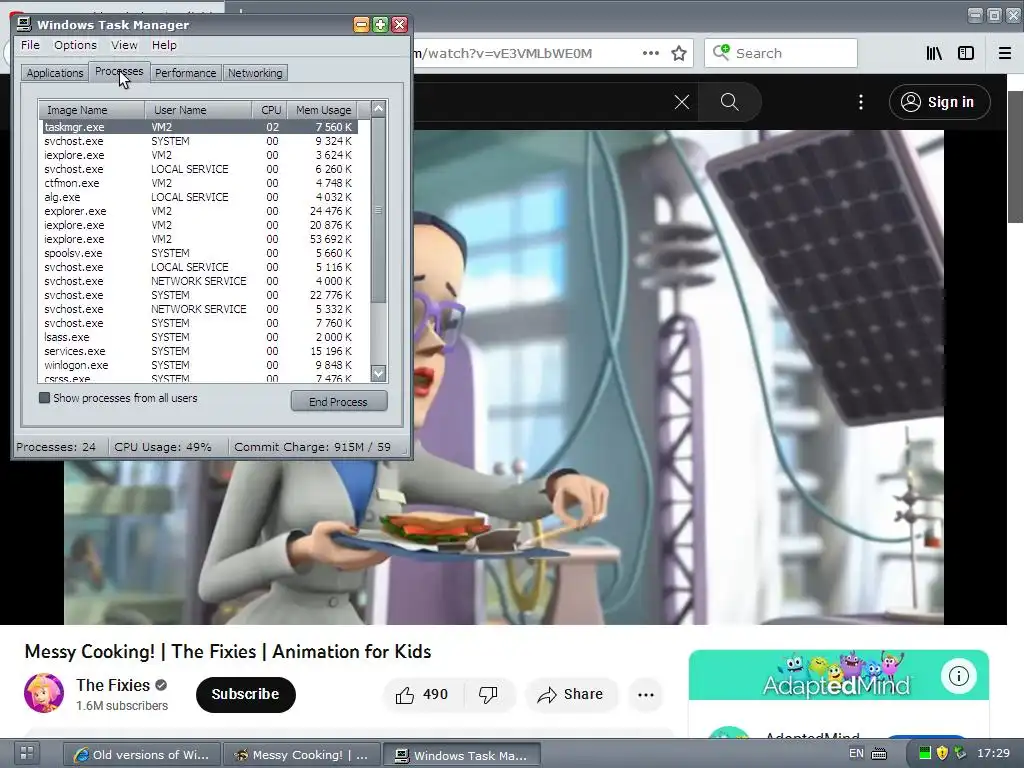
Task: Click the YouTube Sign in button
Action: 940,102
